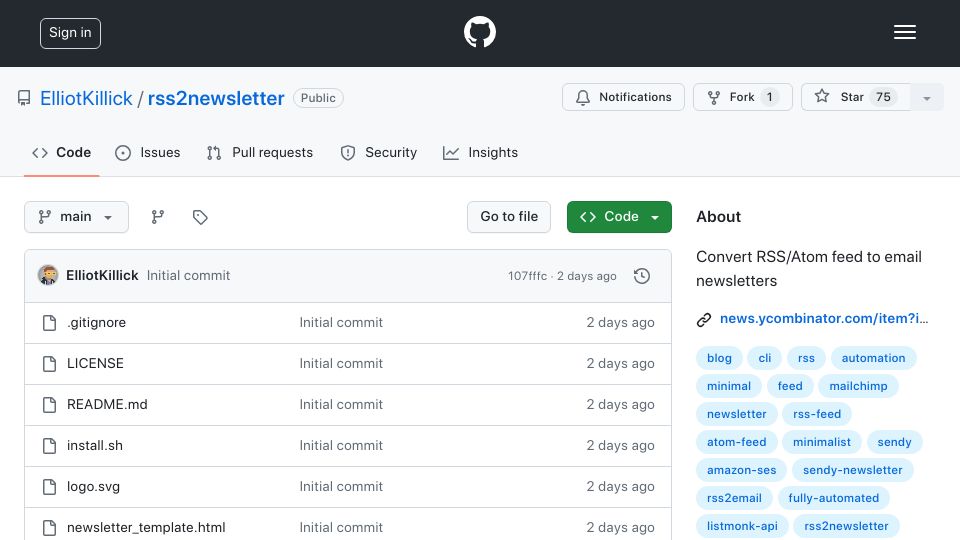Click ElliotKillick's avatar in commit row
The image size is (960, 540).
48,276
